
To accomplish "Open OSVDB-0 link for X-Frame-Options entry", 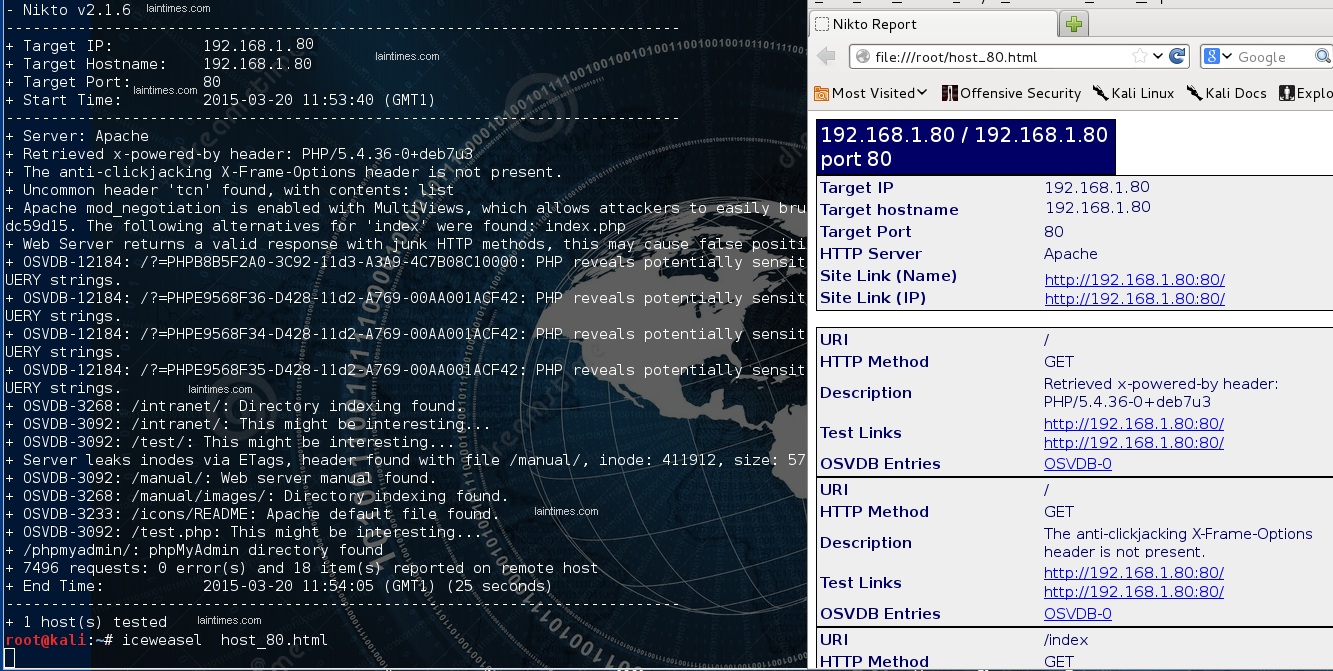I will coord(1077,614).
